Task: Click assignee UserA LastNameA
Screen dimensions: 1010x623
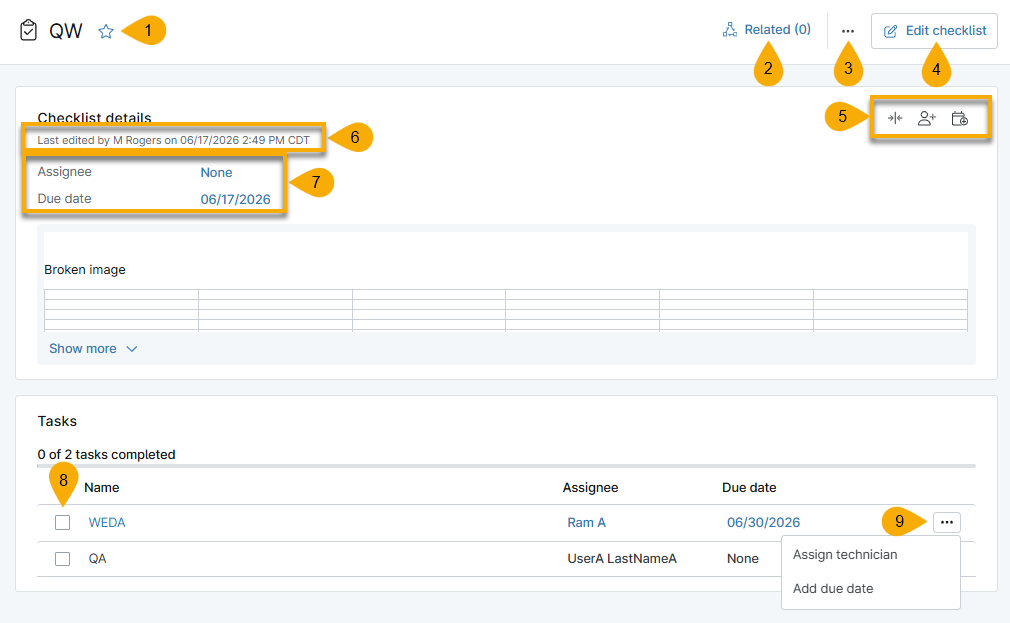Action: (622, 559)
